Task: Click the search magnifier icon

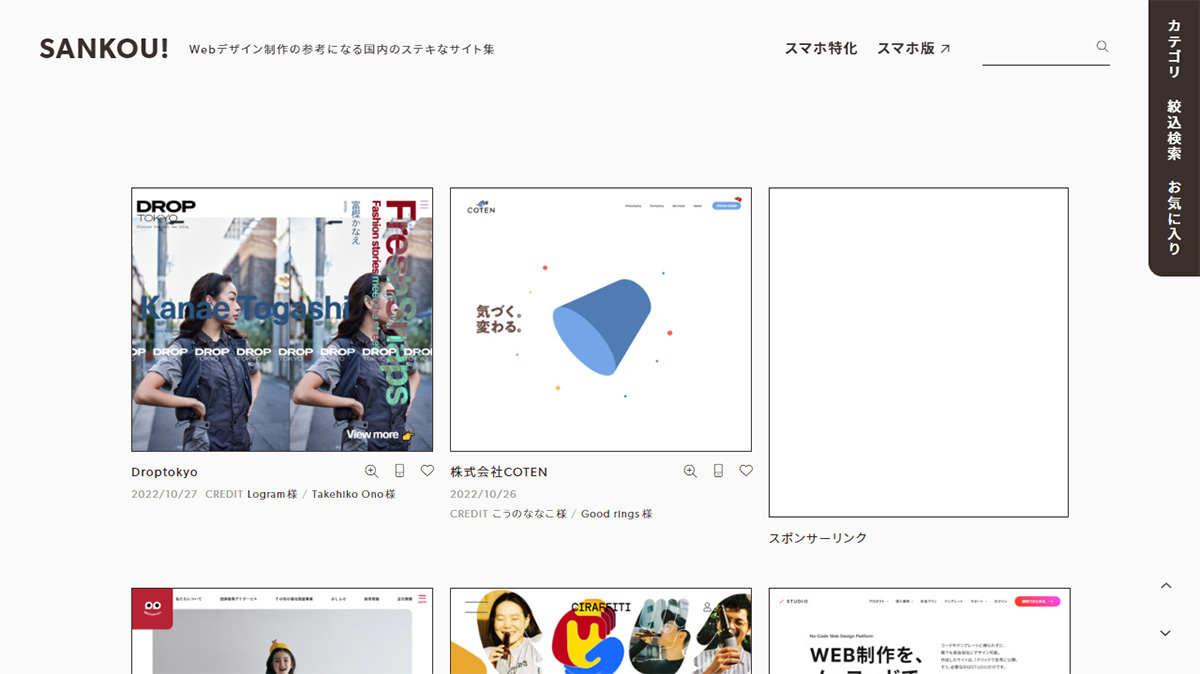Action: (x=1102, y=46)
